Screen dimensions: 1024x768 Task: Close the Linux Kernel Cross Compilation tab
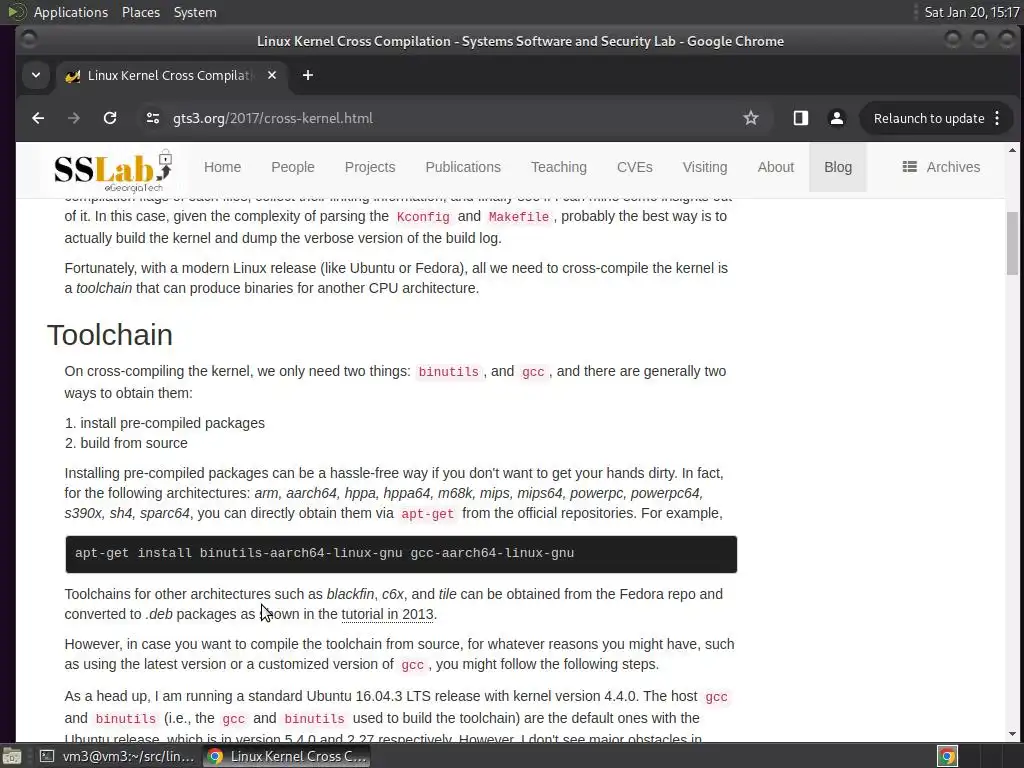click(272, 75)
